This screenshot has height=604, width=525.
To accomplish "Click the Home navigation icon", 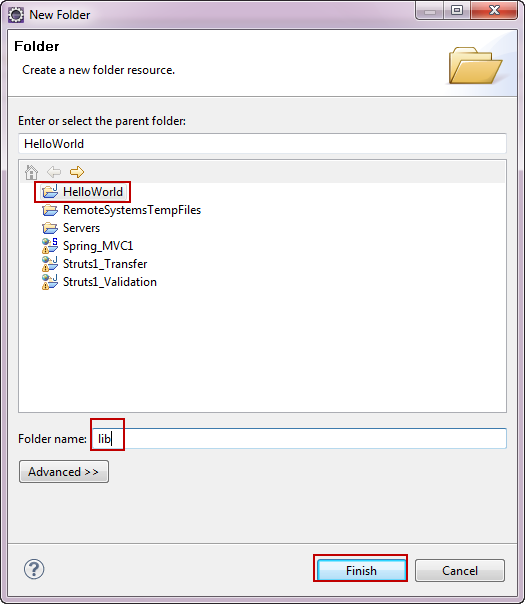I will (x=31, y=172).
